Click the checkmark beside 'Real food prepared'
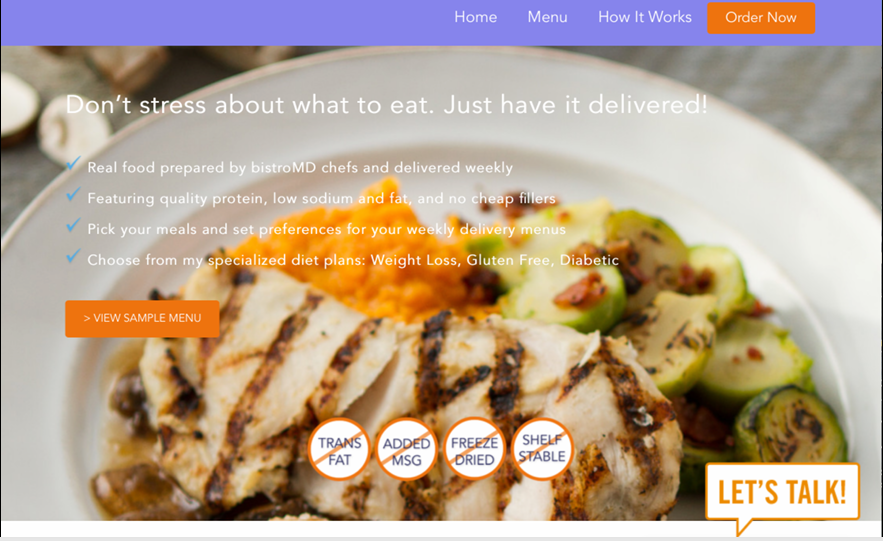Viewport: 883px width, 541px height. coord(73,164)
